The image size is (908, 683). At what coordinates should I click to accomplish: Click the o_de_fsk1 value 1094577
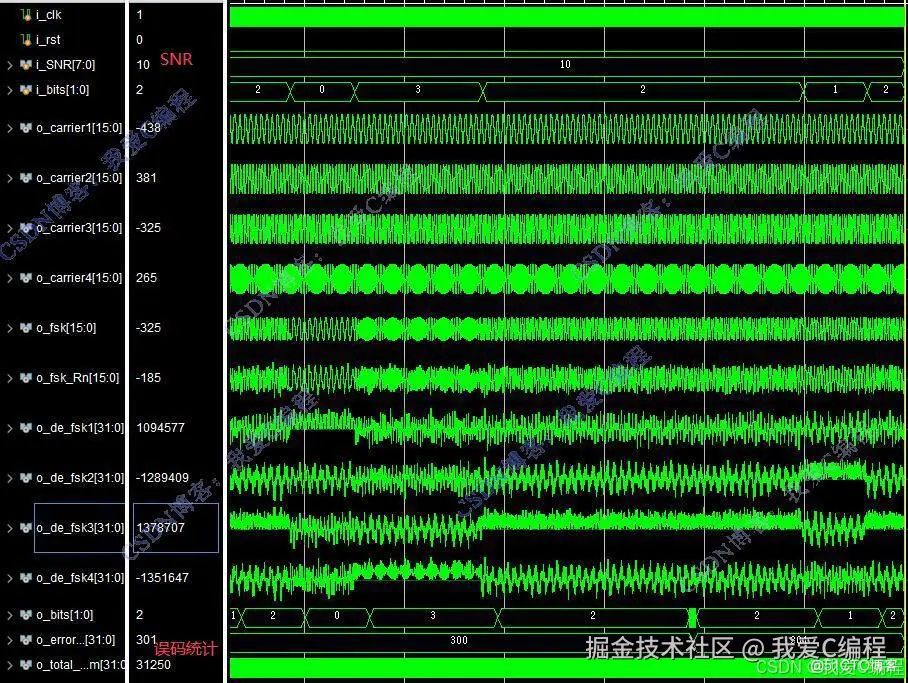point(160,428)
